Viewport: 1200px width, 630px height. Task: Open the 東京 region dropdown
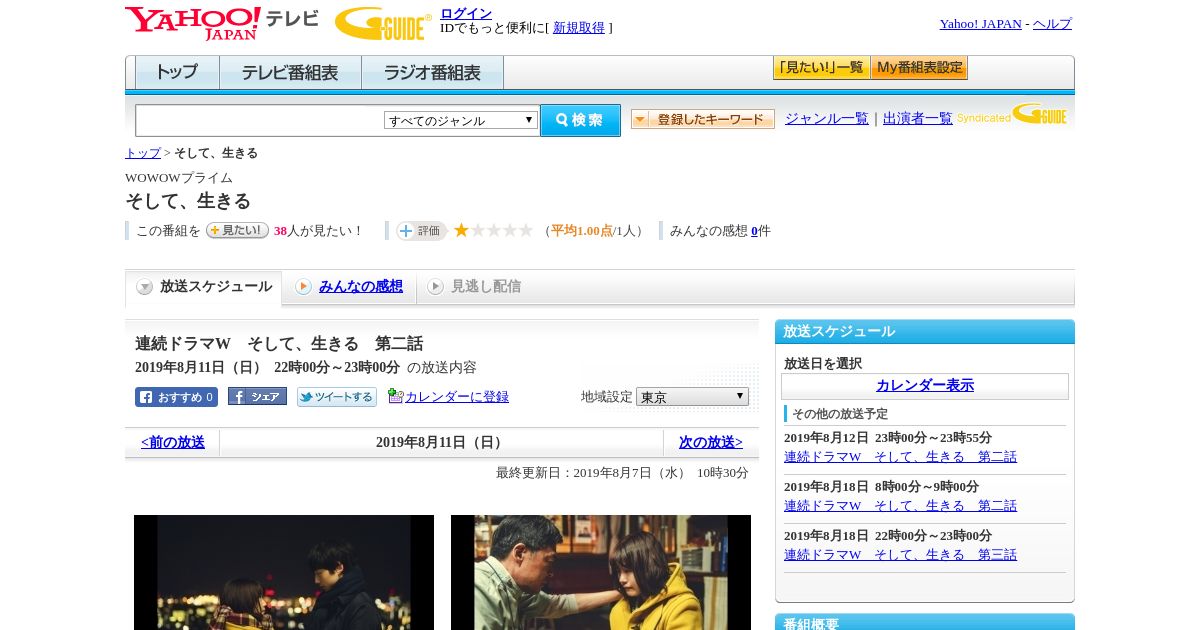(692, 397)
